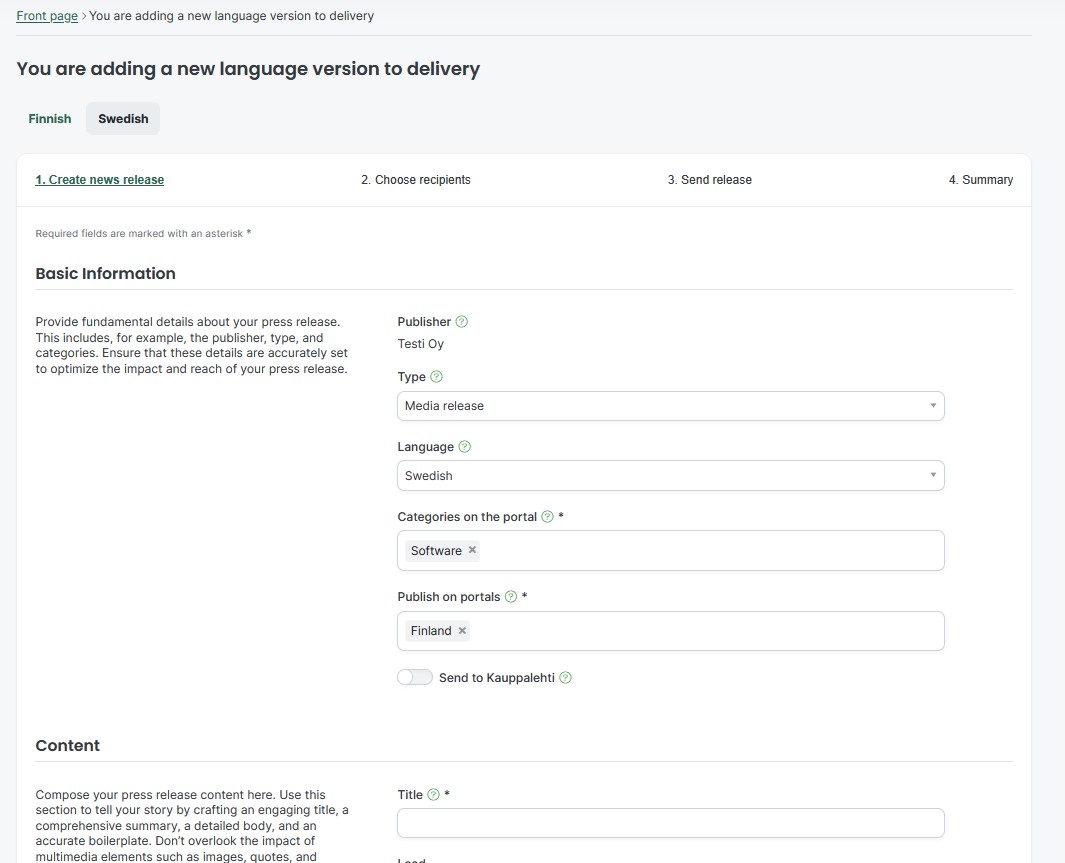1065x863 pixels.
Task: Click inside the Categories on the portal field
Action: pos(670,551)
